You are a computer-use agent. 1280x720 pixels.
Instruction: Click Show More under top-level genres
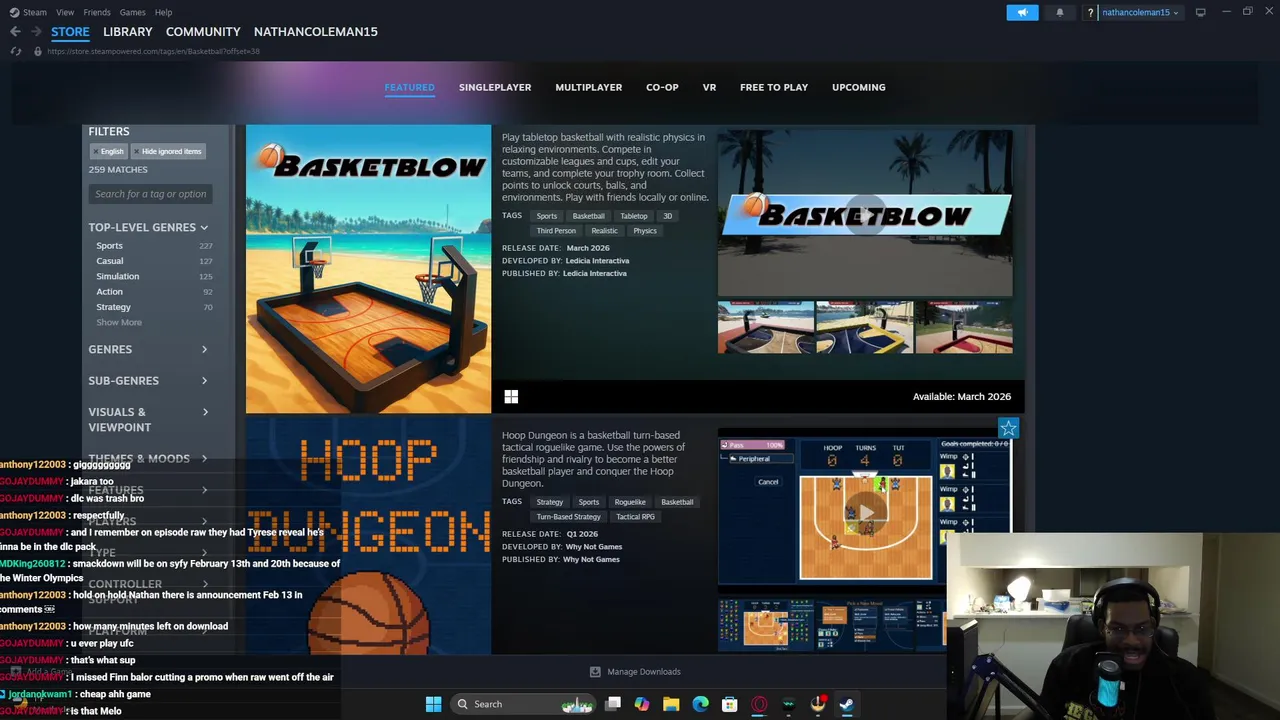(x=119, y=322)
